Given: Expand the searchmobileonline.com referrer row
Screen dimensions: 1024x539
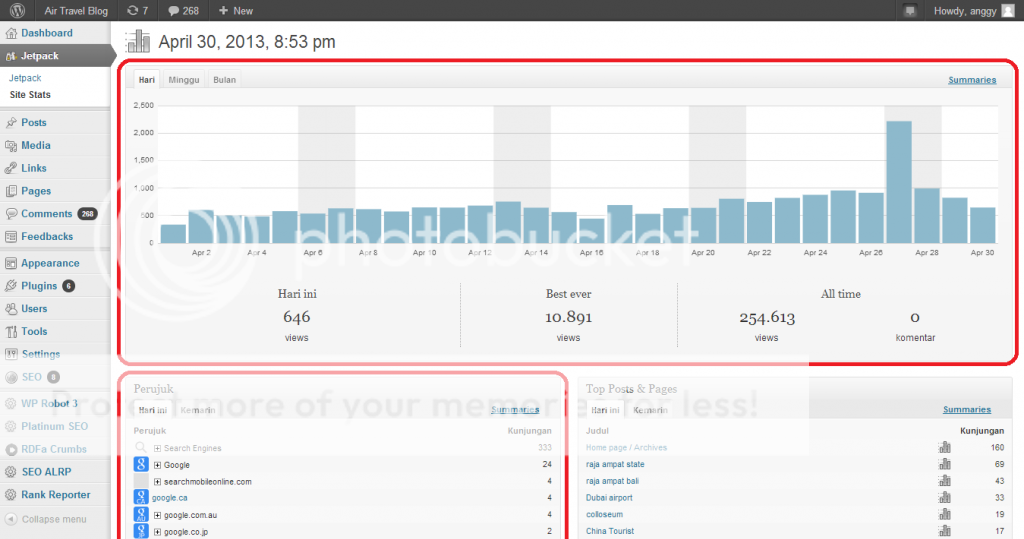Looking at the screenshot, I should (157, 482).
